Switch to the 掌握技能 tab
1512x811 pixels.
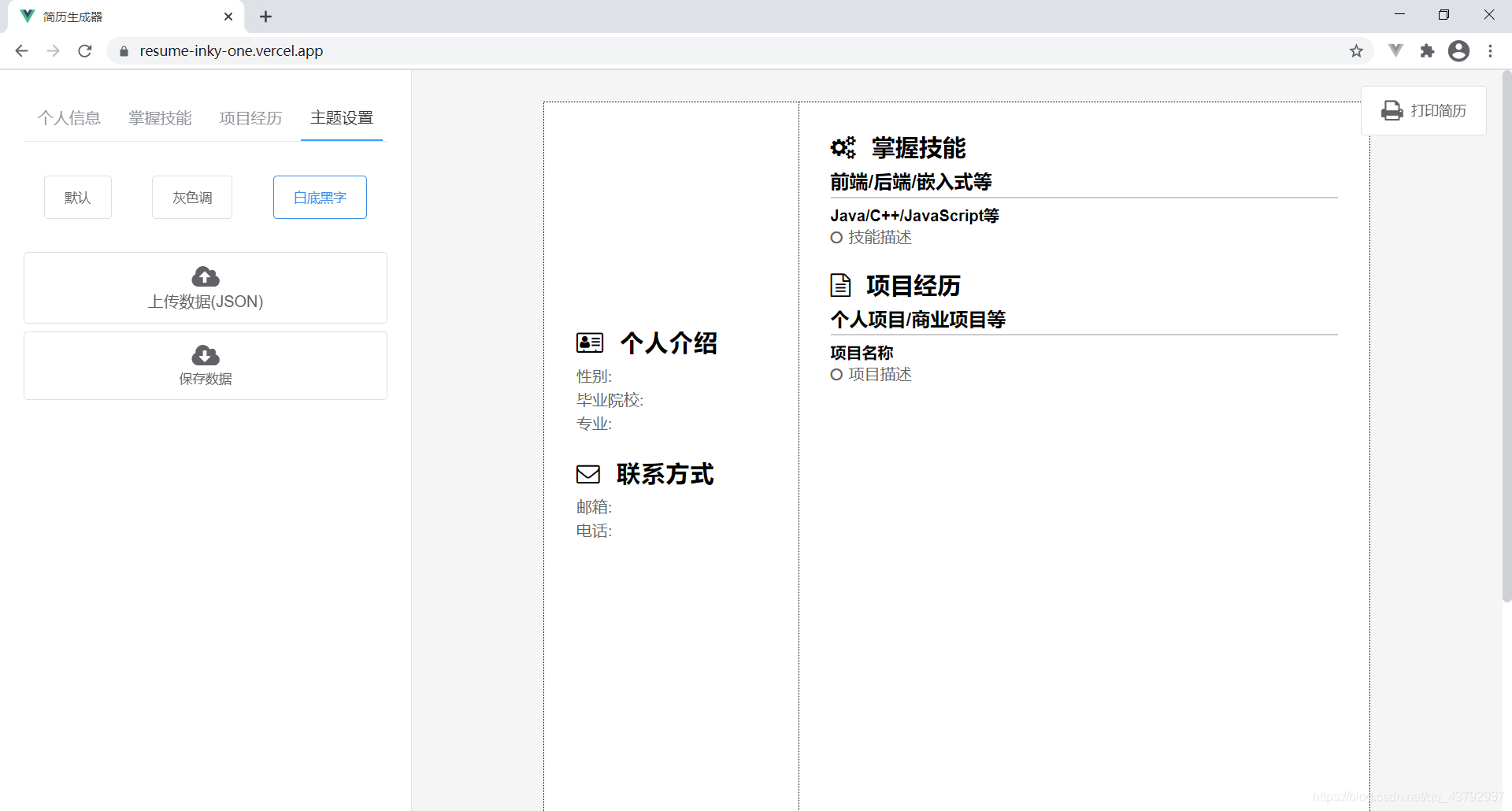coord(160,118)
